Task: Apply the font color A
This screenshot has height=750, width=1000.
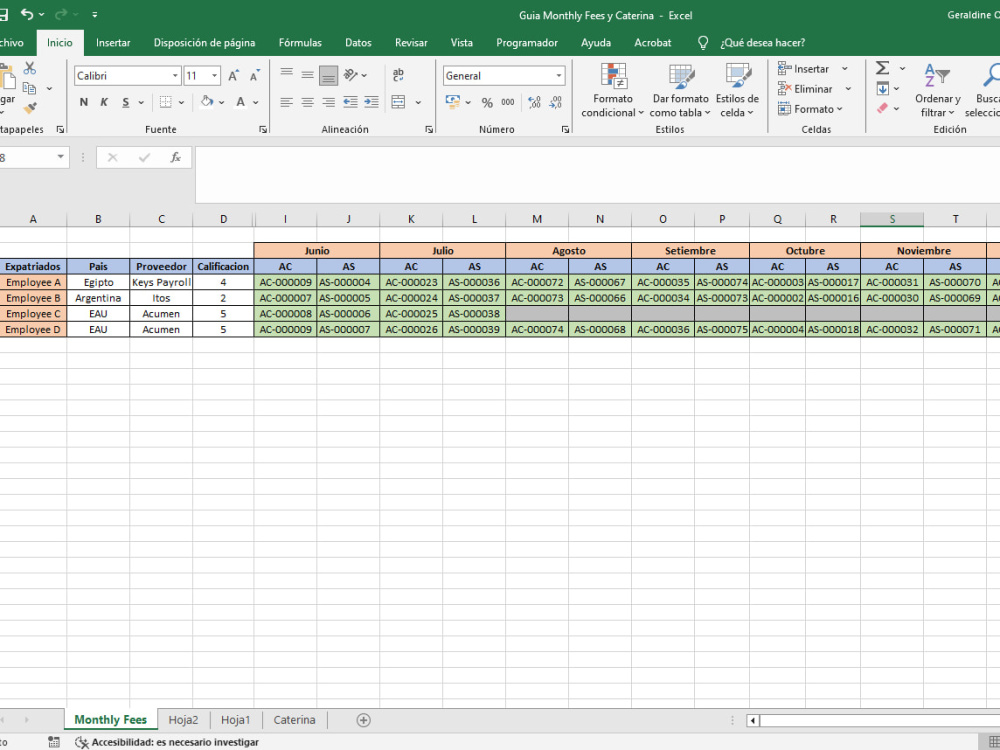Action: coord(240,101)
